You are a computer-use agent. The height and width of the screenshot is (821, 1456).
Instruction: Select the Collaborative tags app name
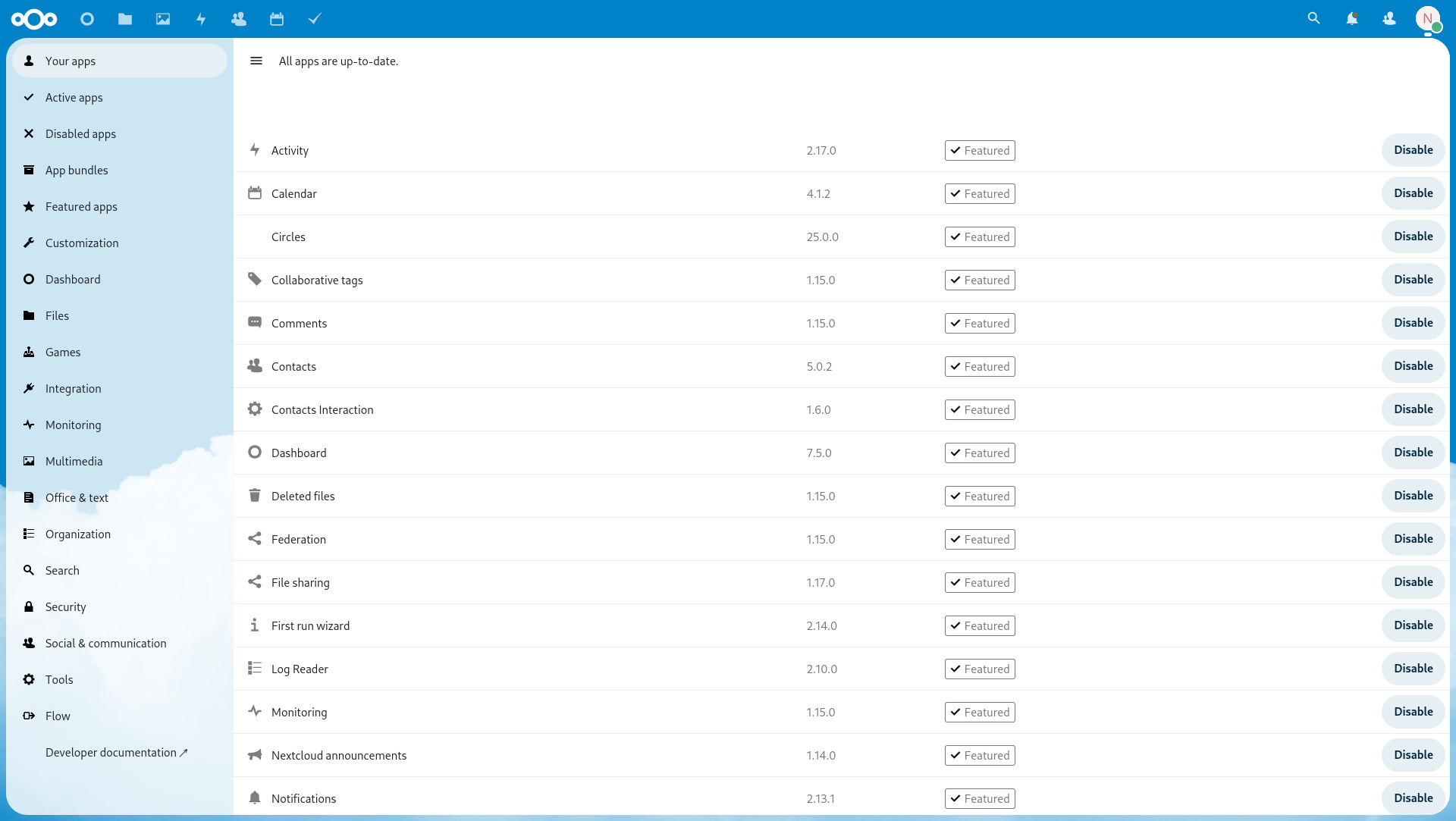(317, 280)
